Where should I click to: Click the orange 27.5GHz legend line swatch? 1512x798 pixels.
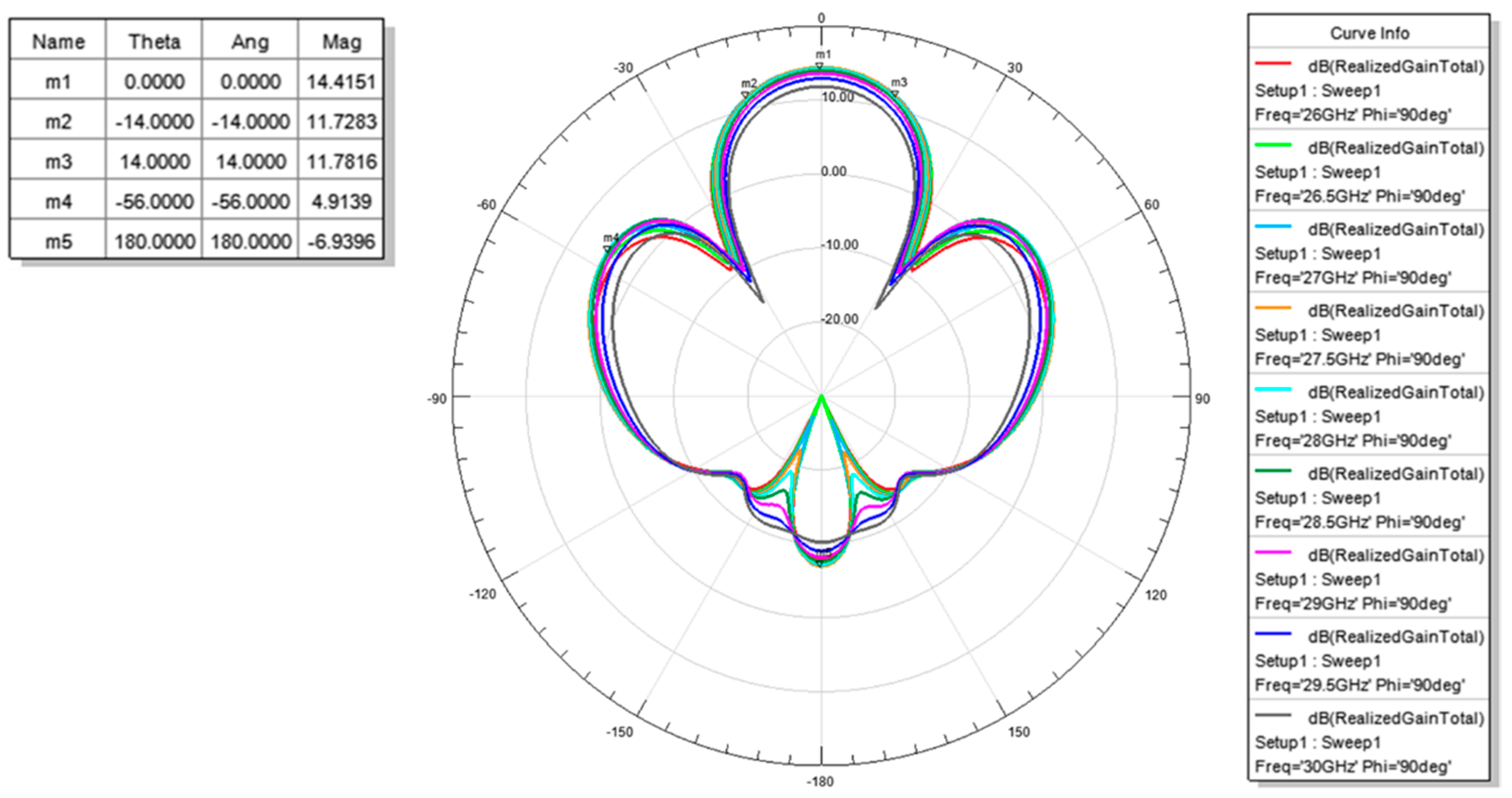1272,308
